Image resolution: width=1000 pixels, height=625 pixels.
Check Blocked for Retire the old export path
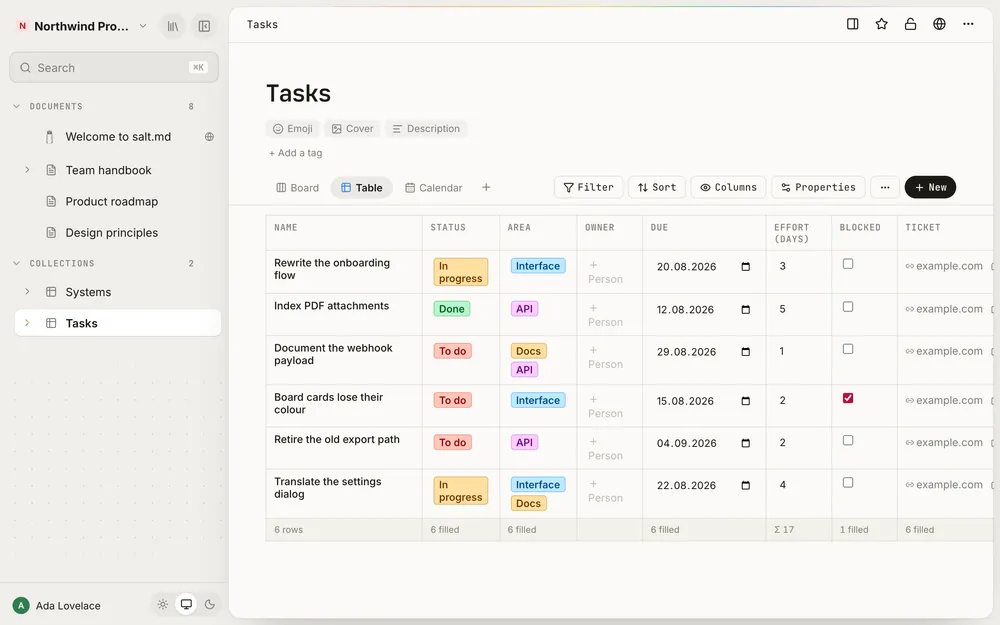point(848,441)
